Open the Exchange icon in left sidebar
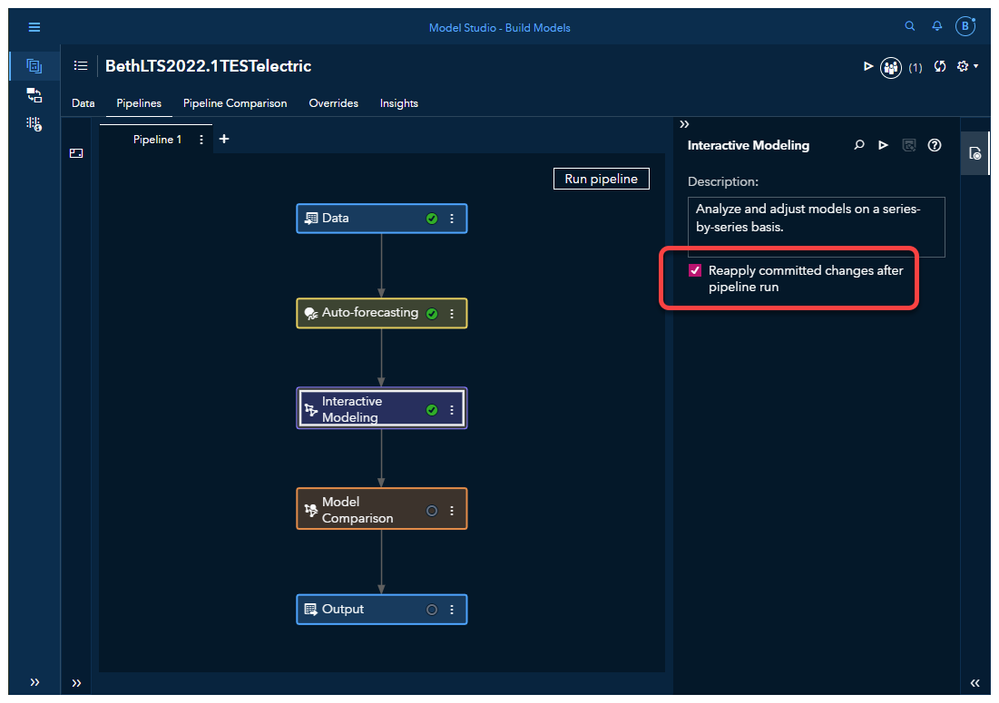Image resolution: width=999 pixels, height=703 pixels. click(34, 96)
